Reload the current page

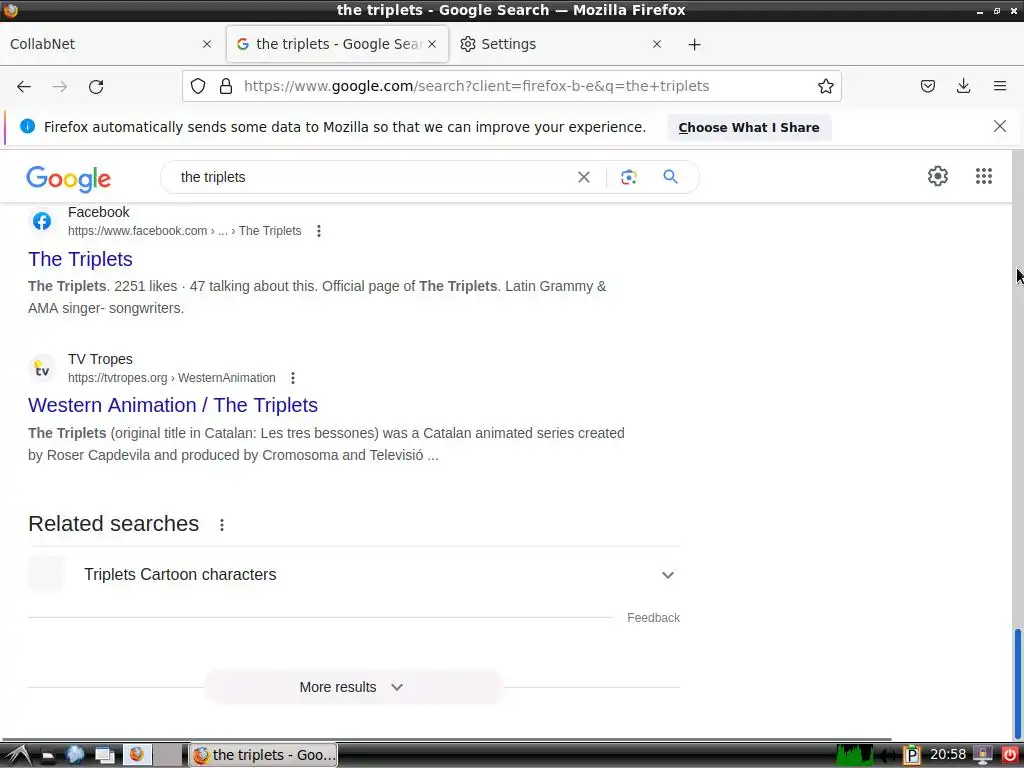pyautogui.click(x=96, y=86)
